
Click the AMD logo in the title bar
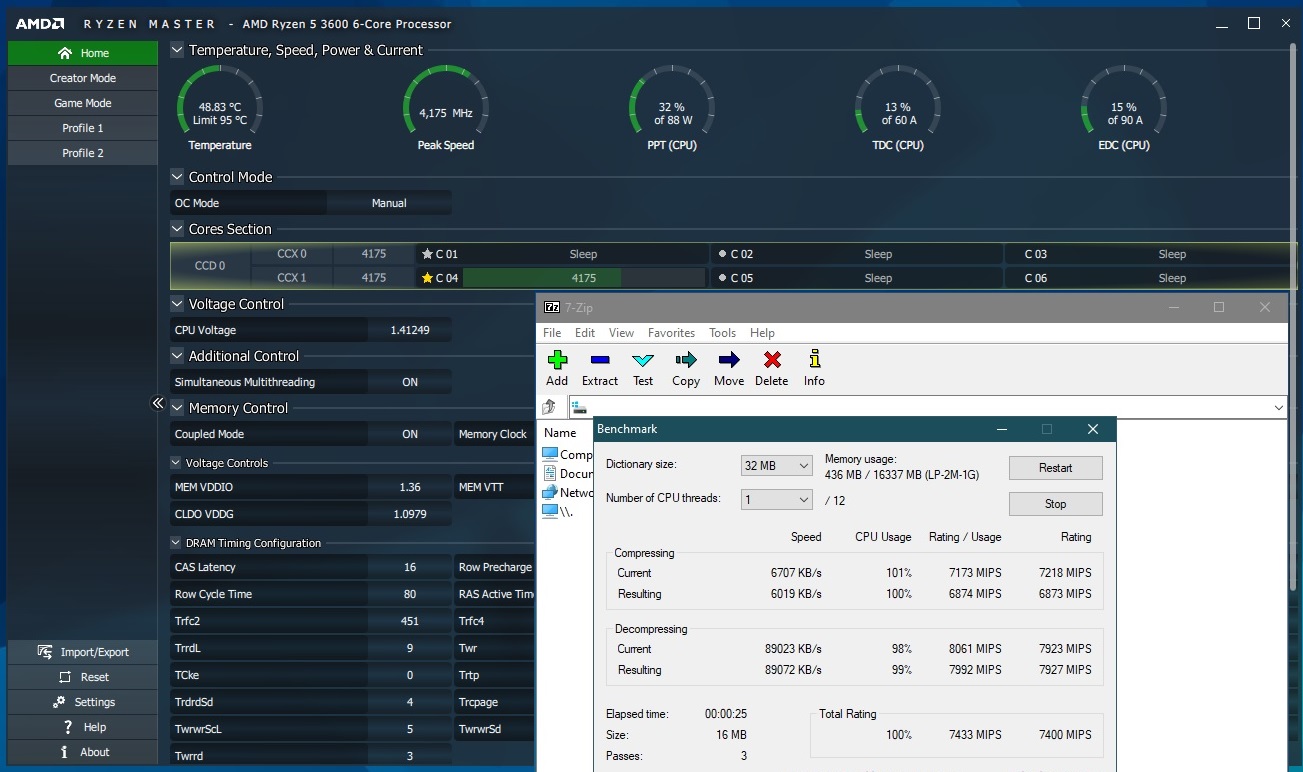(x=40, y=24)
